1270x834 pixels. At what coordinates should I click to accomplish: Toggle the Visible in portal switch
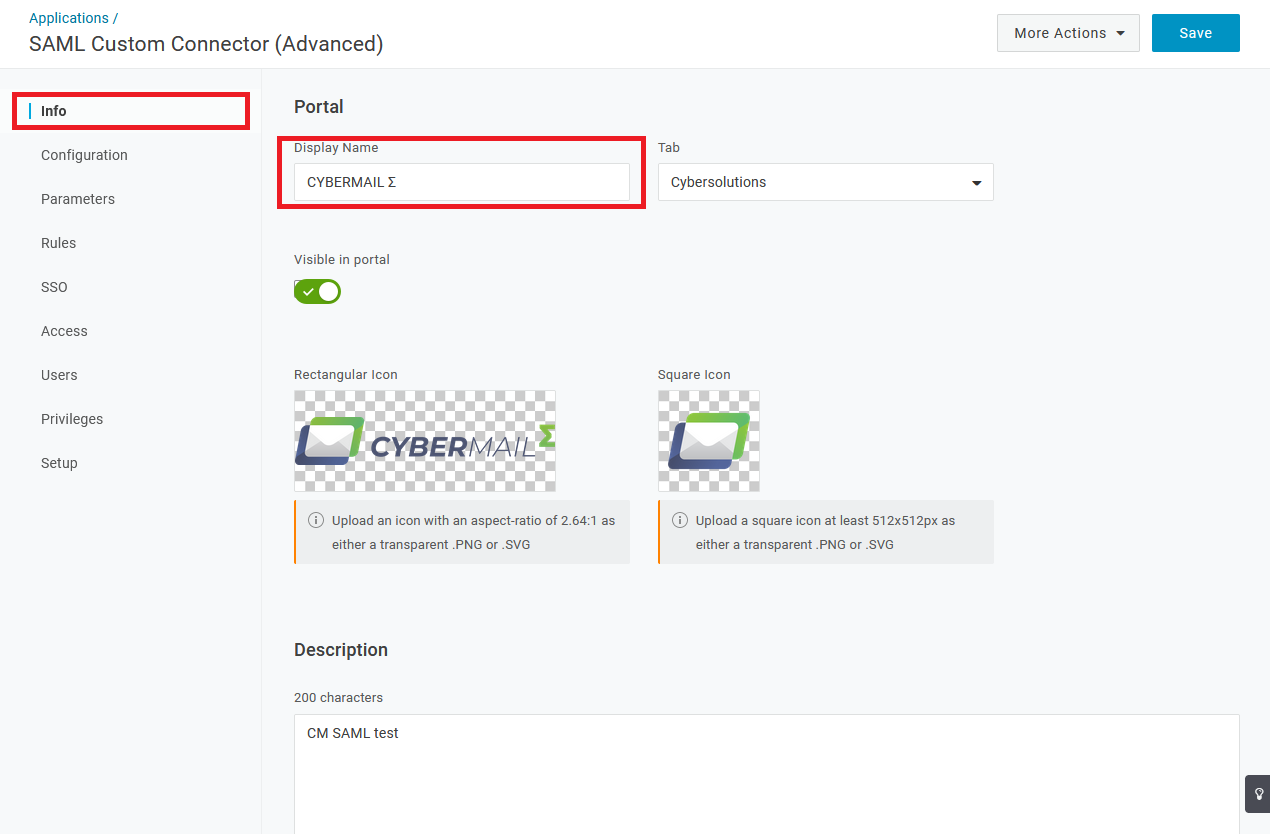pyautogui.click(x=318, y=291)
